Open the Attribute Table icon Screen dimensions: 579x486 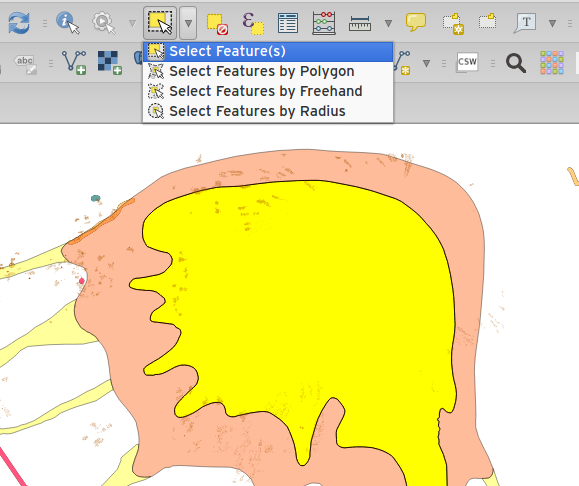click(288, 23)
